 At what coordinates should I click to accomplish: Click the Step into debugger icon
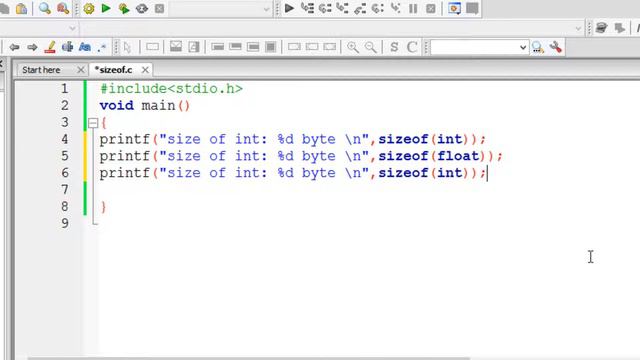(x=342, y=8)
